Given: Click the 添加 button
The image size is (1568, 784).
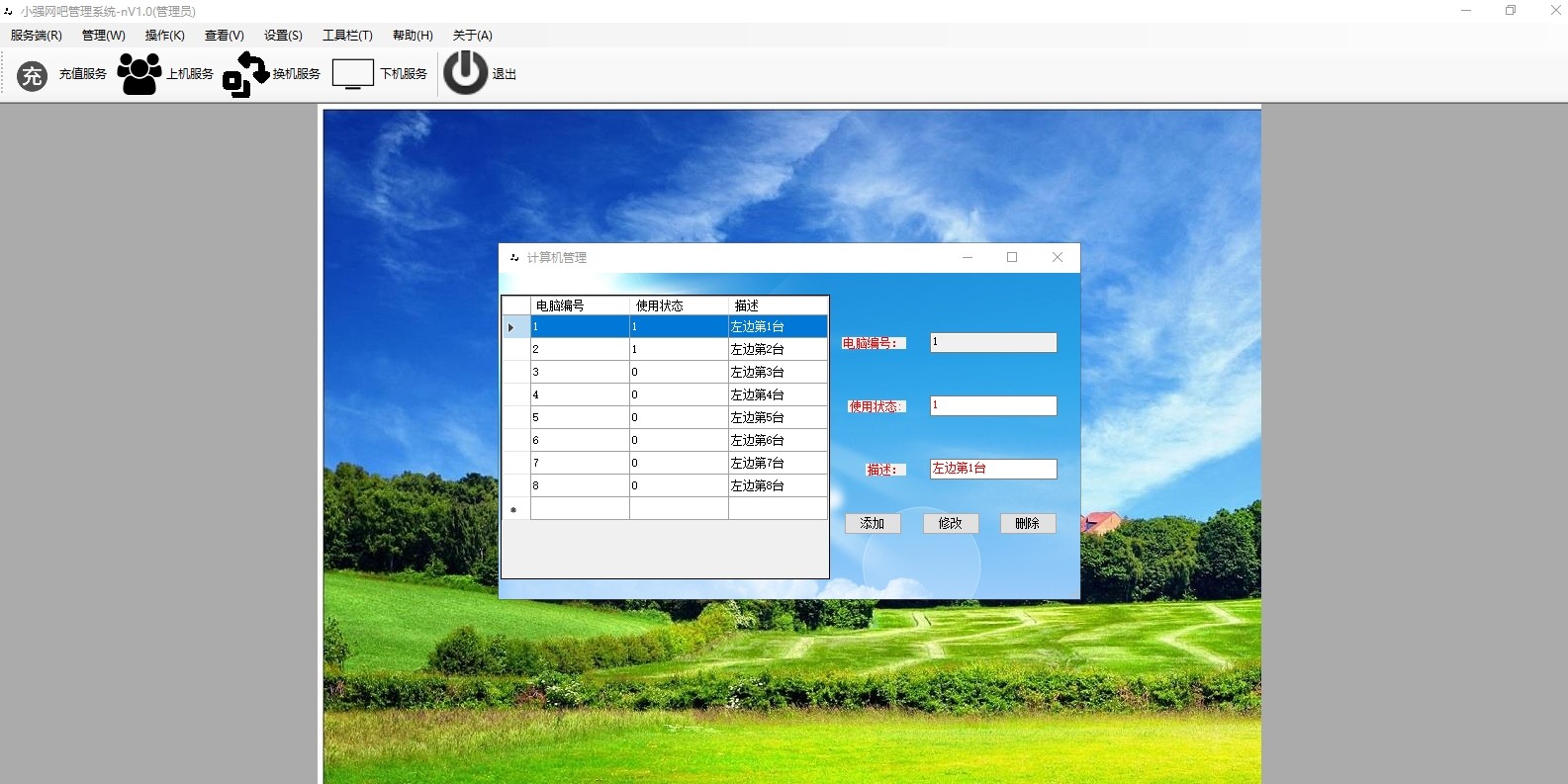Looking at the screenshot, I should point(873,523).
